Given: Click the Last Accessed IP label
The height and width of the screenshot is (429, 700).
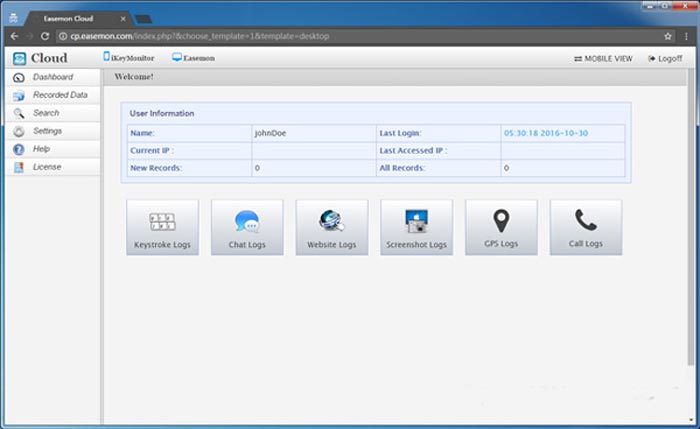Looking at the screenshot, I should point(413,150).
